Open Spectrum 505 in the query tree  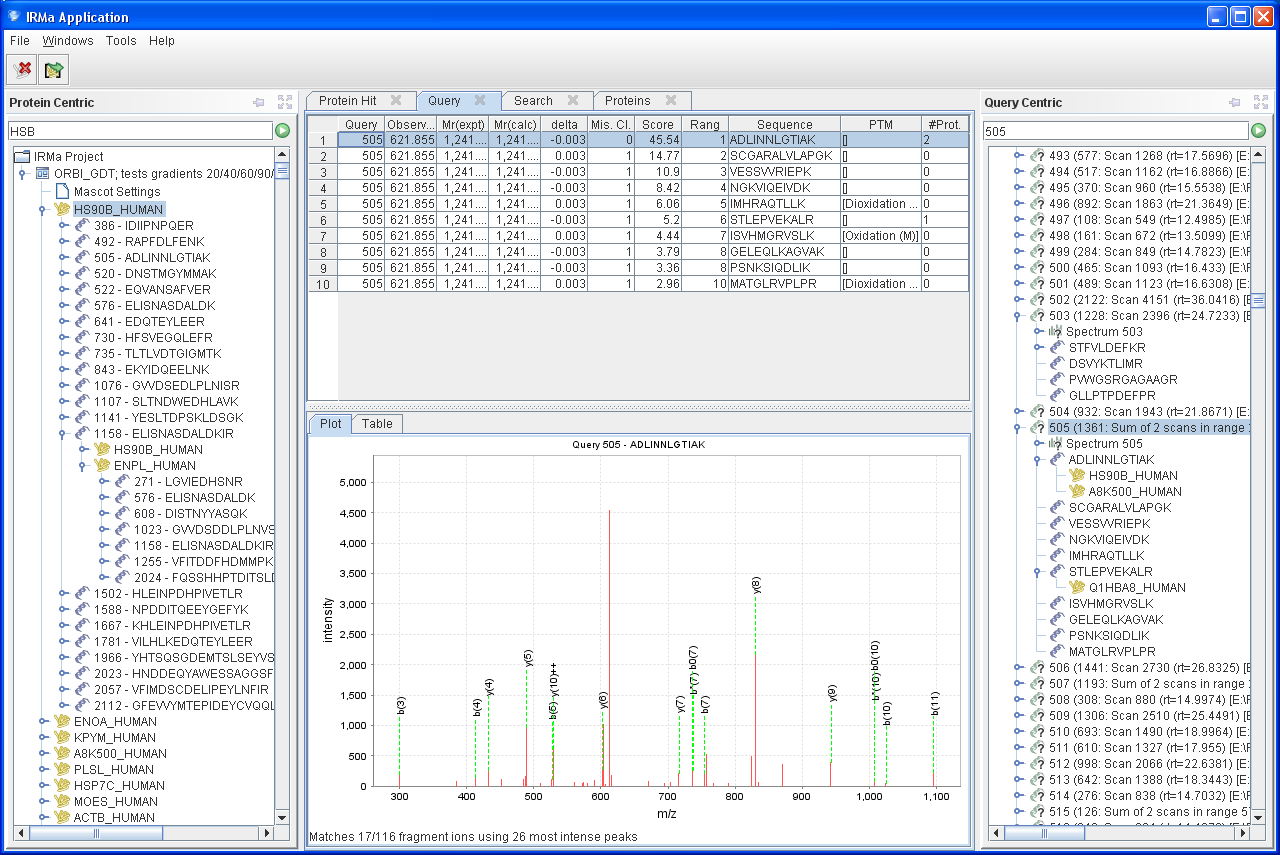(x=1103, y=443)
